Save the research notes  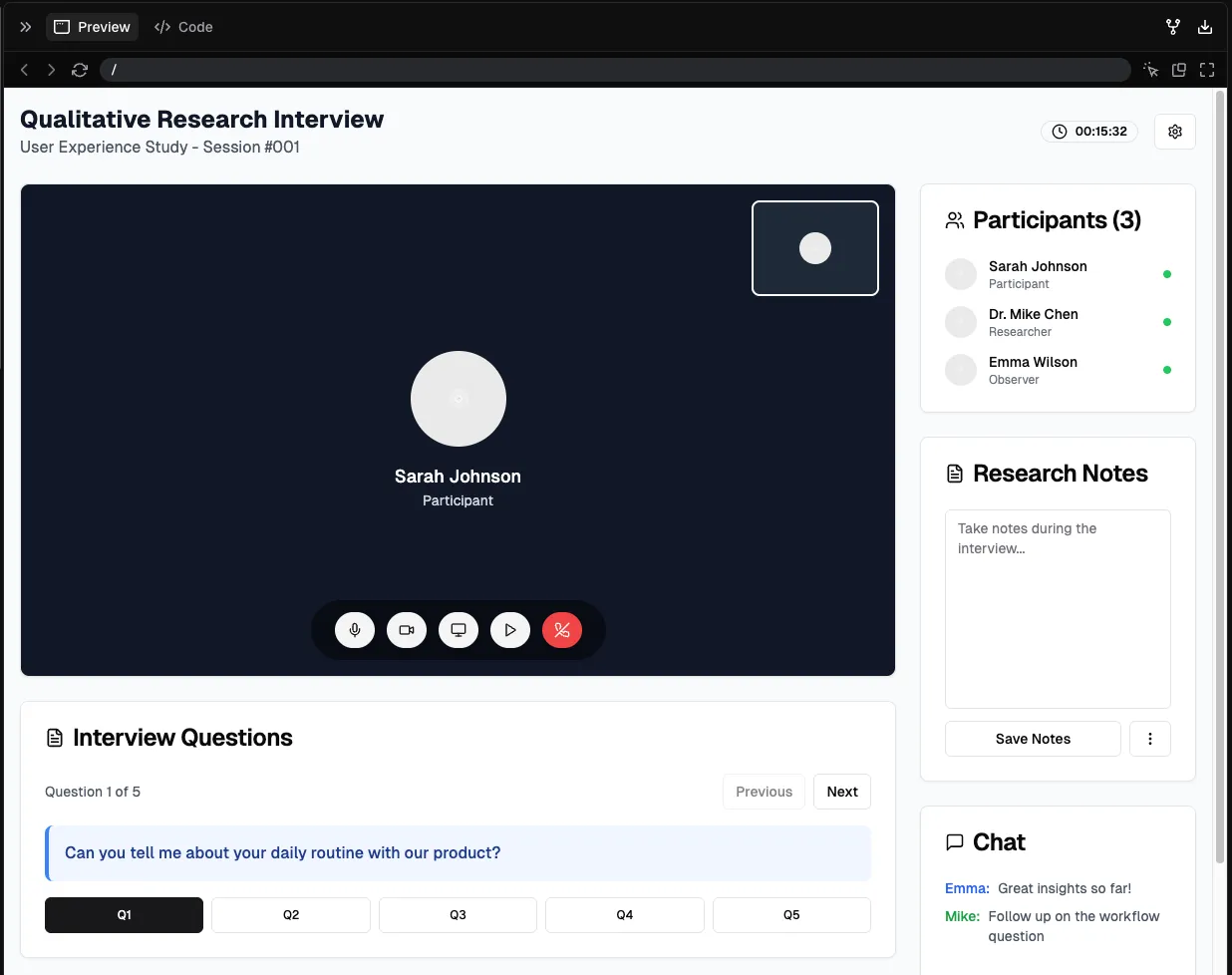click(x=1033, y=739)
